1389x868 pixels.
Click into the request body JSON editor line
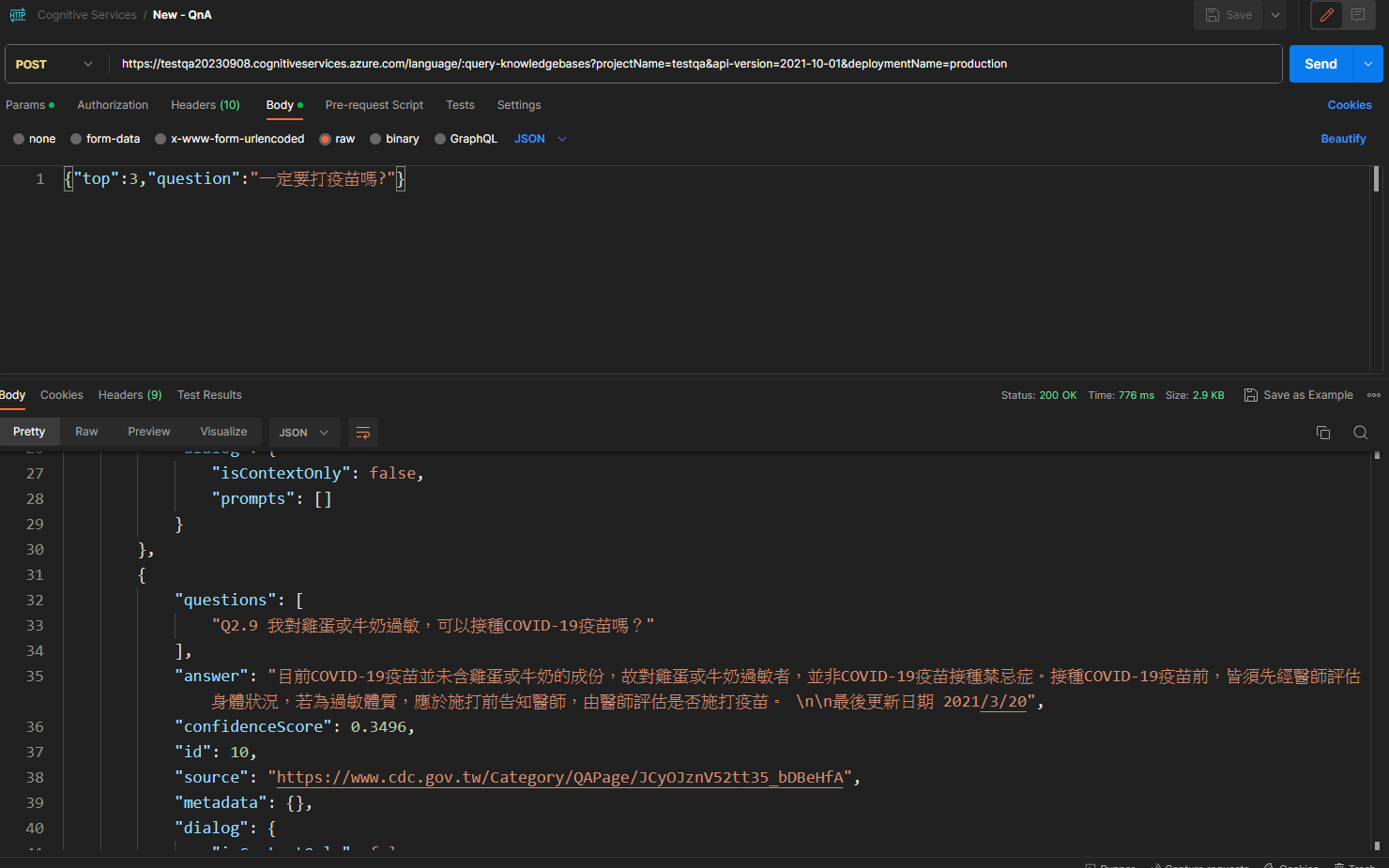coord(235,178)
